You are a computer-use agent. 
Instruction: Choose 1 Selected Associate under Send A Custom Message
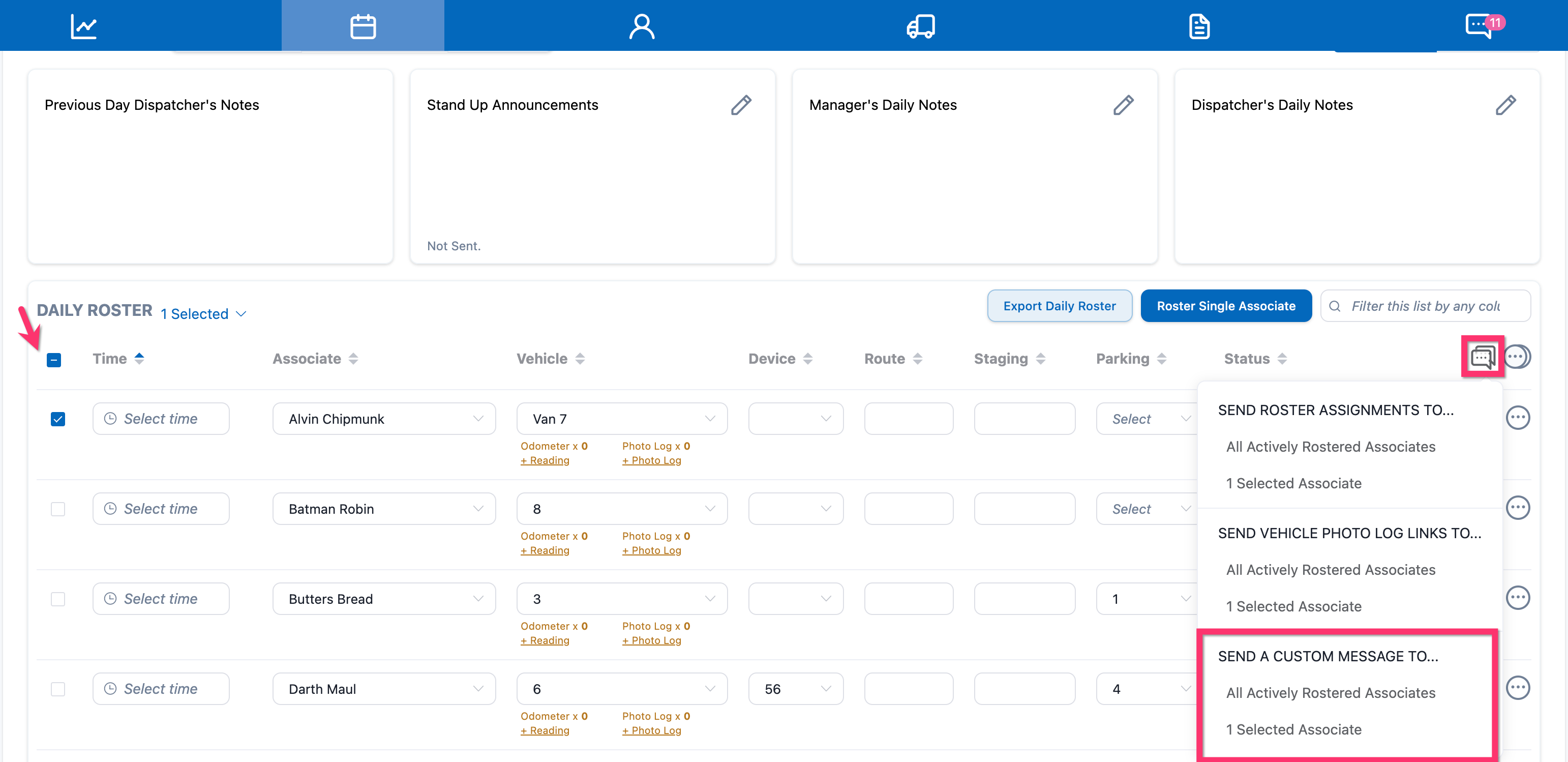pyautogui.click(x=1293, y=729)
